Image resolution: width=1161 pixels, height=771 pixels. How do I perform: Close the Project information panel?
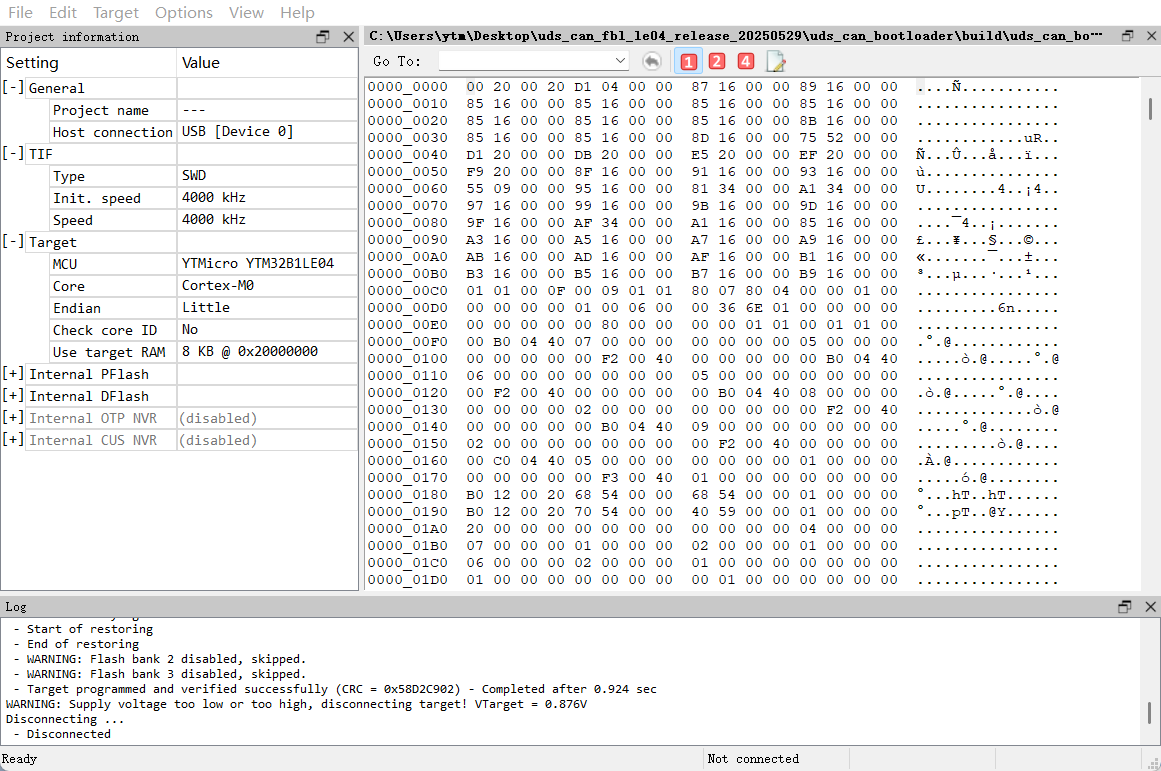348,37
